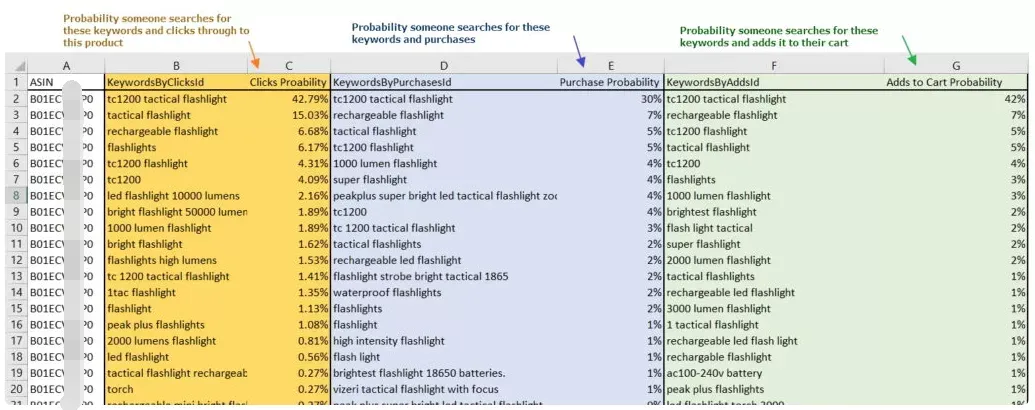Select '1 tactical flashlight' cell
This screenshot has height=410, width=1035.
[774, 325]
